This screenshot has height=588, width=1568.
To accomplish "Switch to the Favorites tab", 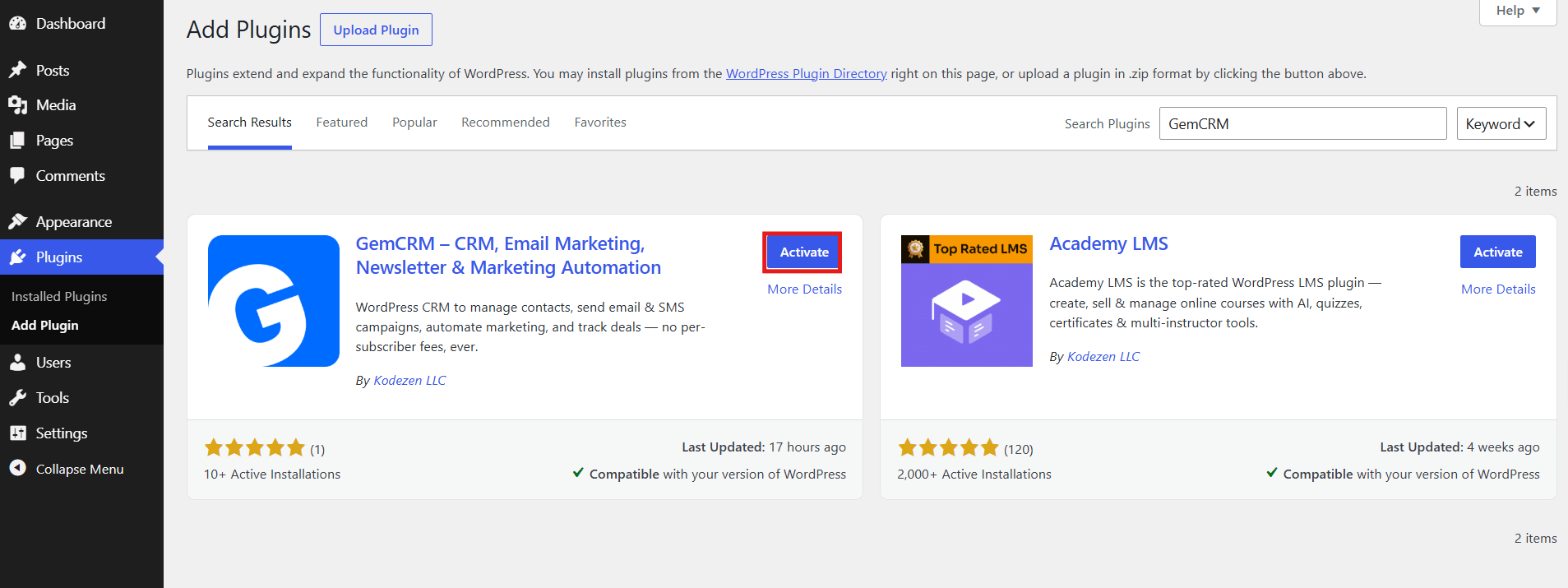I will [x=600, y=123].
